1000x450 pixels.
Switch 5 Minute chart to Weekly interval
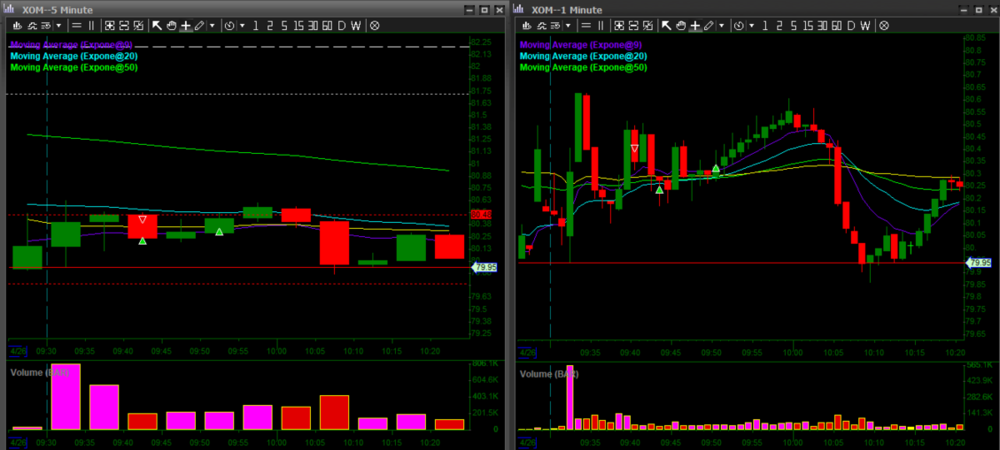[355, 25]
